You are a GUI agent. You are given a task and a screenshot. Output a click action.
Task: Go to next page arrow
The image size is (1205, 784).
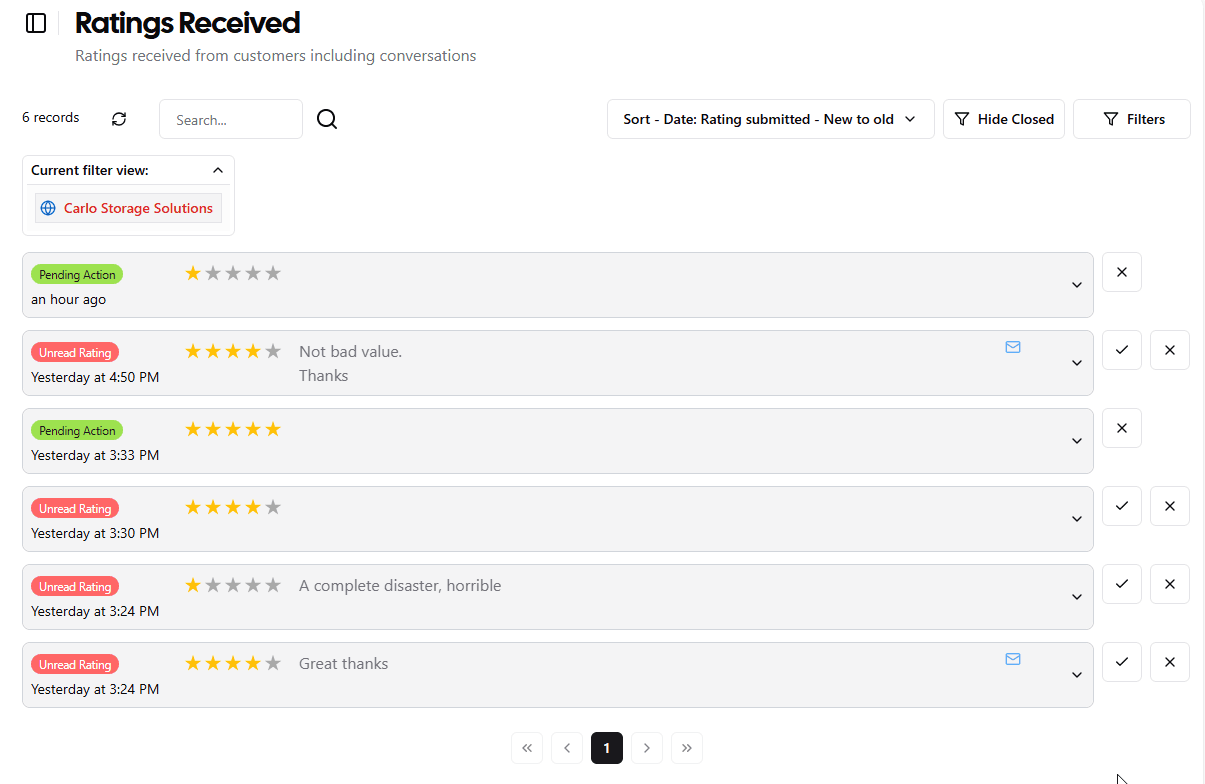click(x=647, y=748)
